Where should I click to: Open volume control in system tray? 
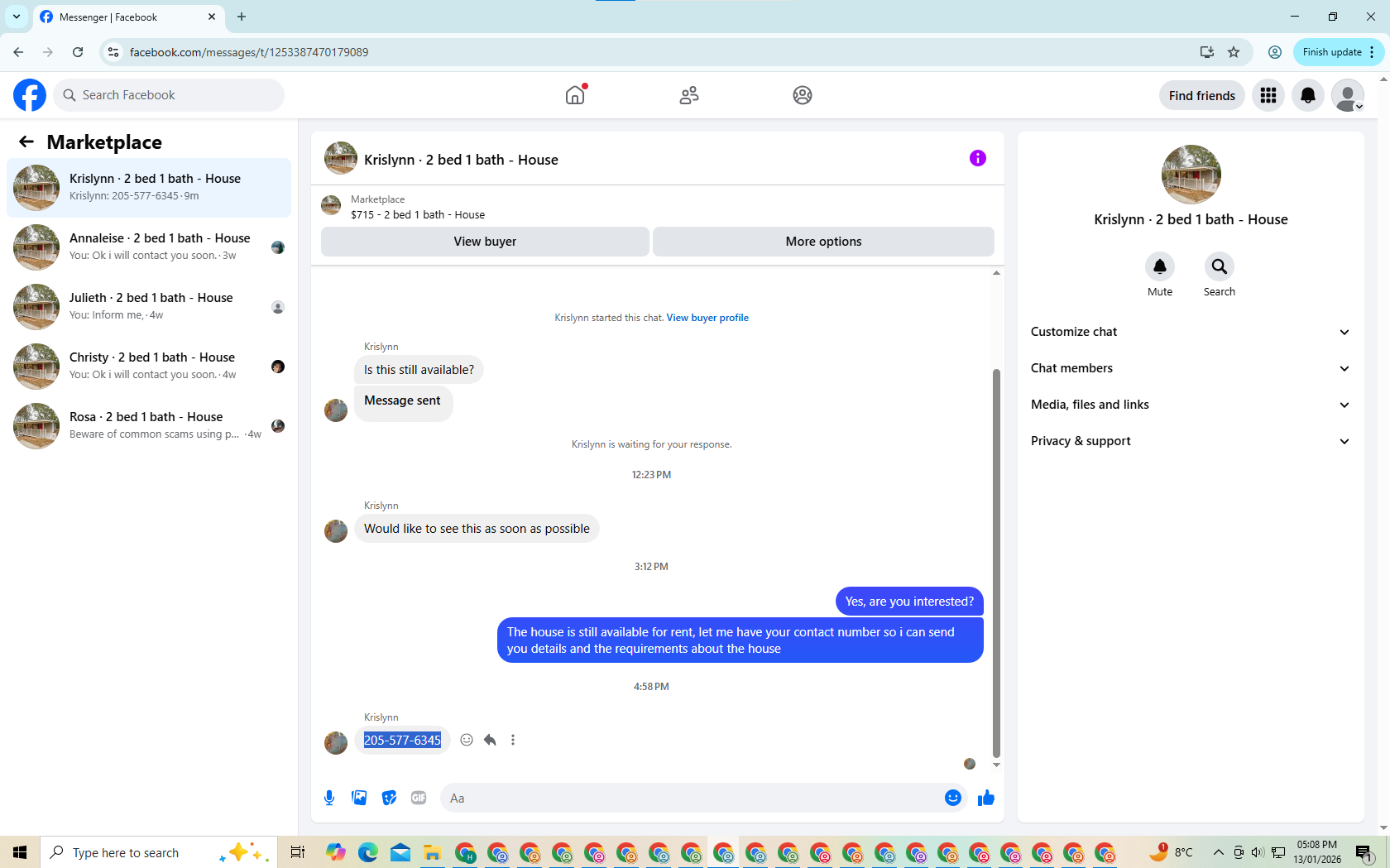point(1258,852)
